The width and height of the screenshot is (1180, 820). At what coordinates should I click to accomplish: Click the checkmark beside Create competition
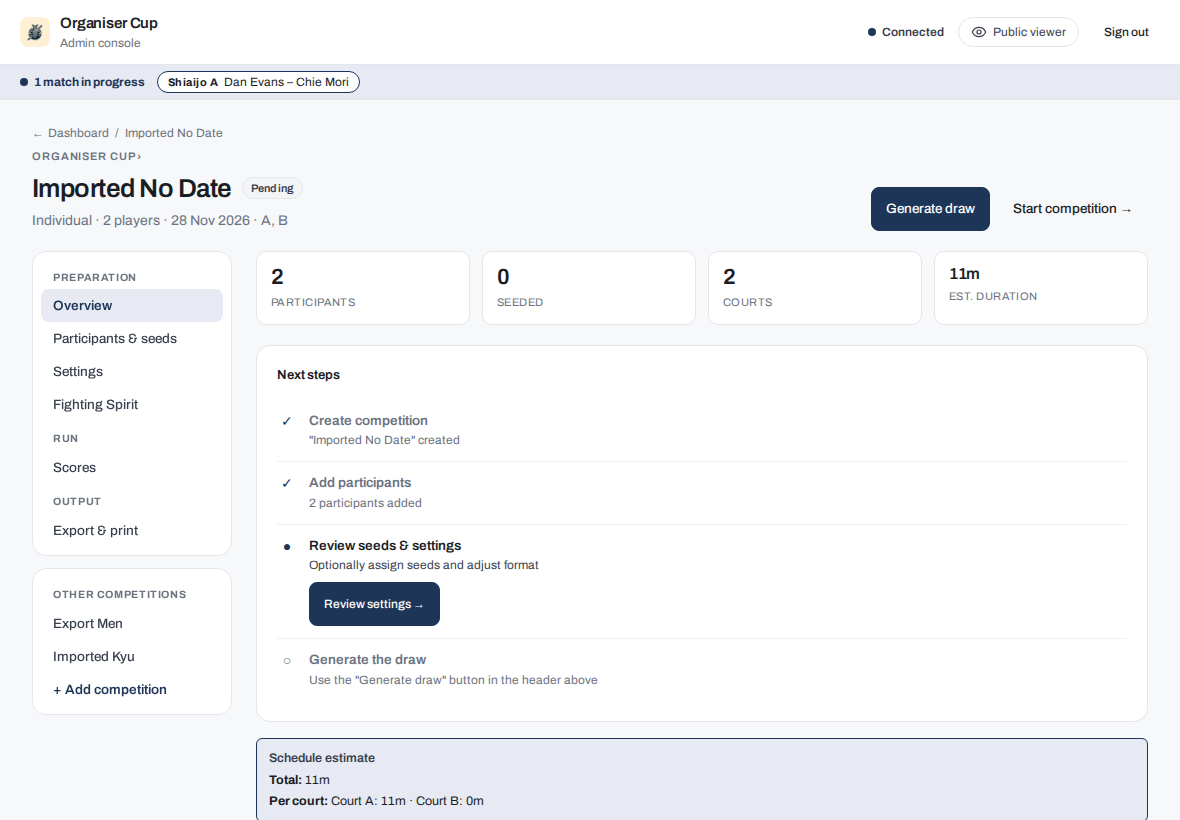click(287, 421)
